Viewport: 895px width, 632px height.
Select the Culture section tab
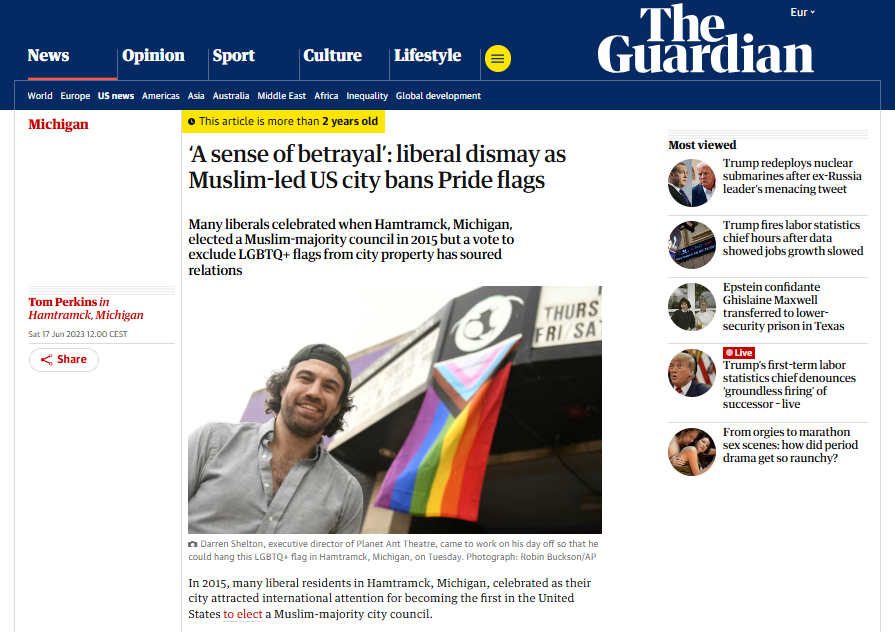pyautogui.click(x=332, y=55)
